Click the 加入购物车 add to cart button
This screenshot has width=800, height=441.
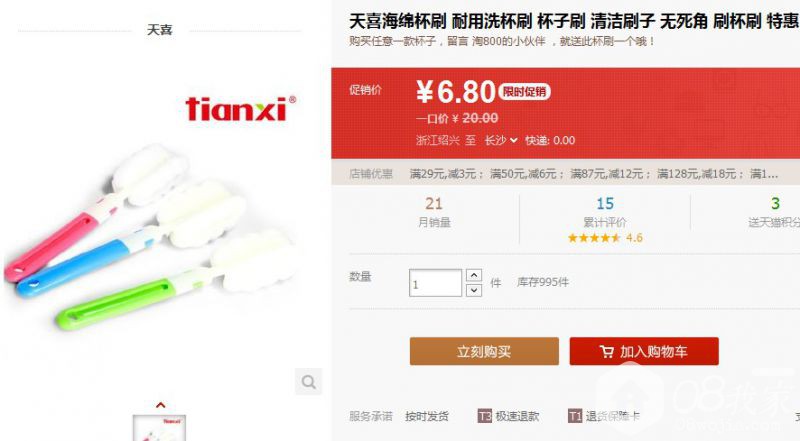[644, 351]
